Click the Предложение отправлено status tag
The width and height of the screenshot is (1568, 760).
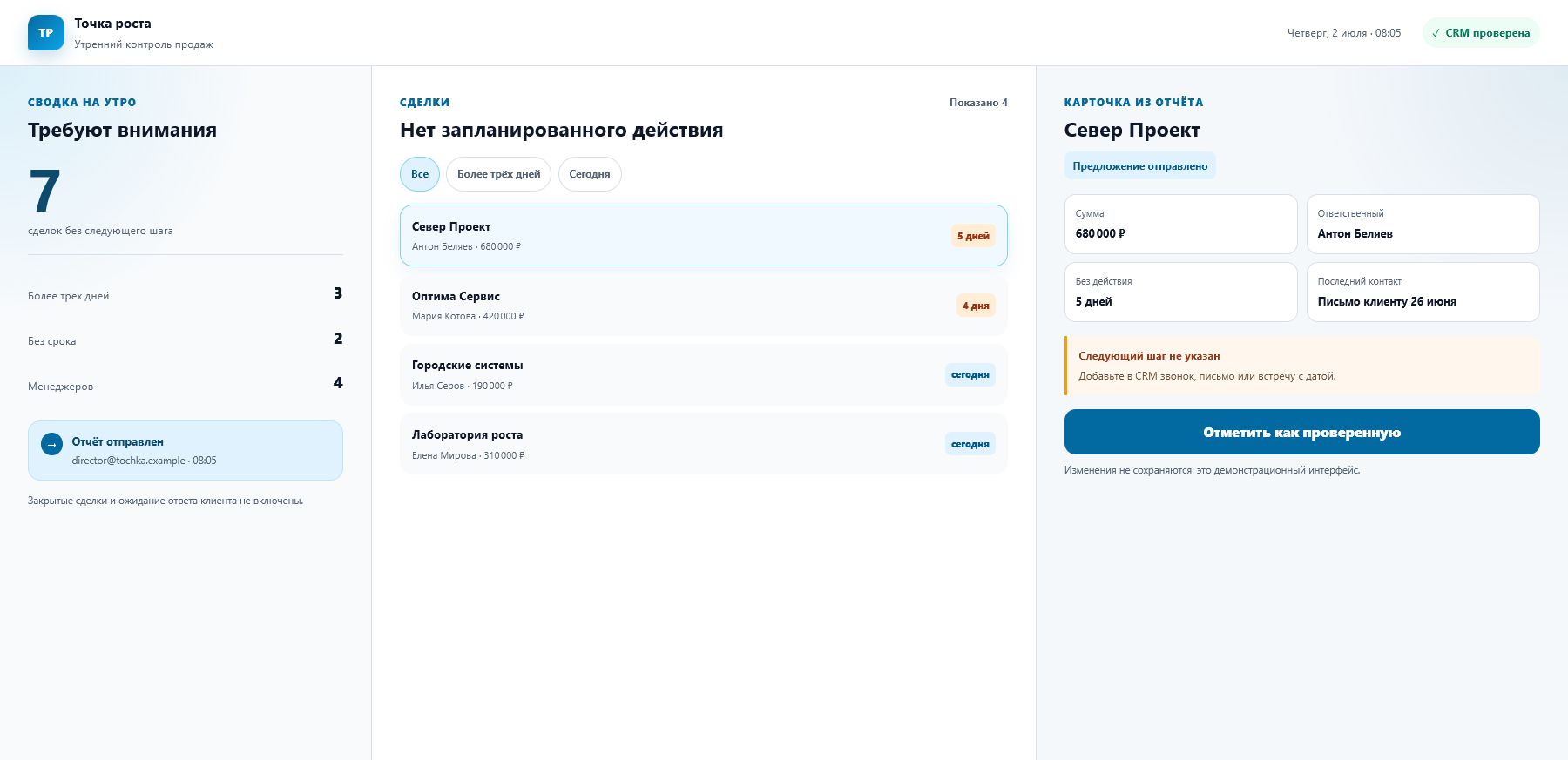[x=1139, y=166]
